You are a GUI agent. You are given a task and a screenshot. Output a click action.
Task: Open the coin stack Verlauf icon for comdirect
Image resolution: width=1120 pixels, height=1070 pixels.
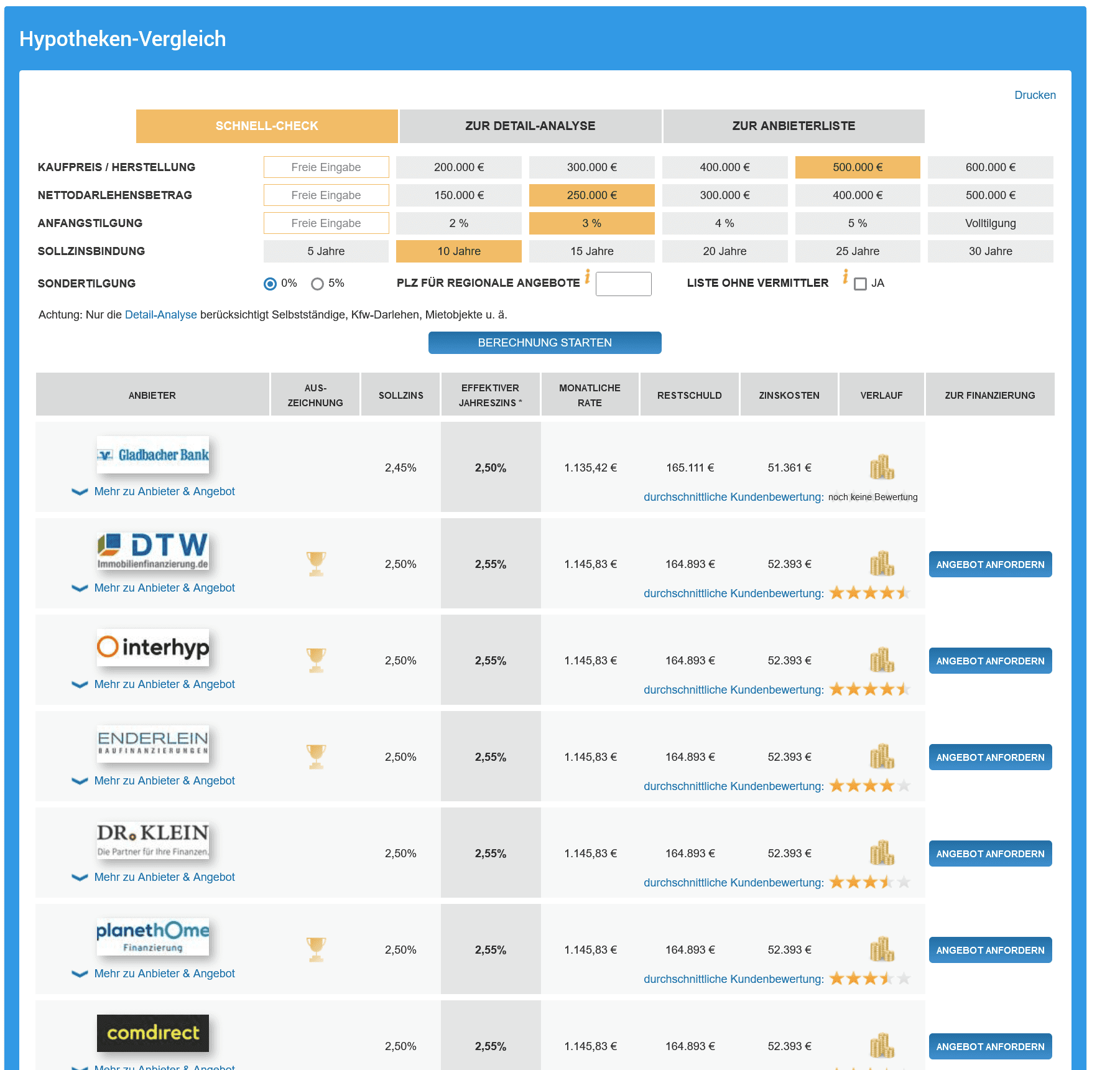(882, 1046)
